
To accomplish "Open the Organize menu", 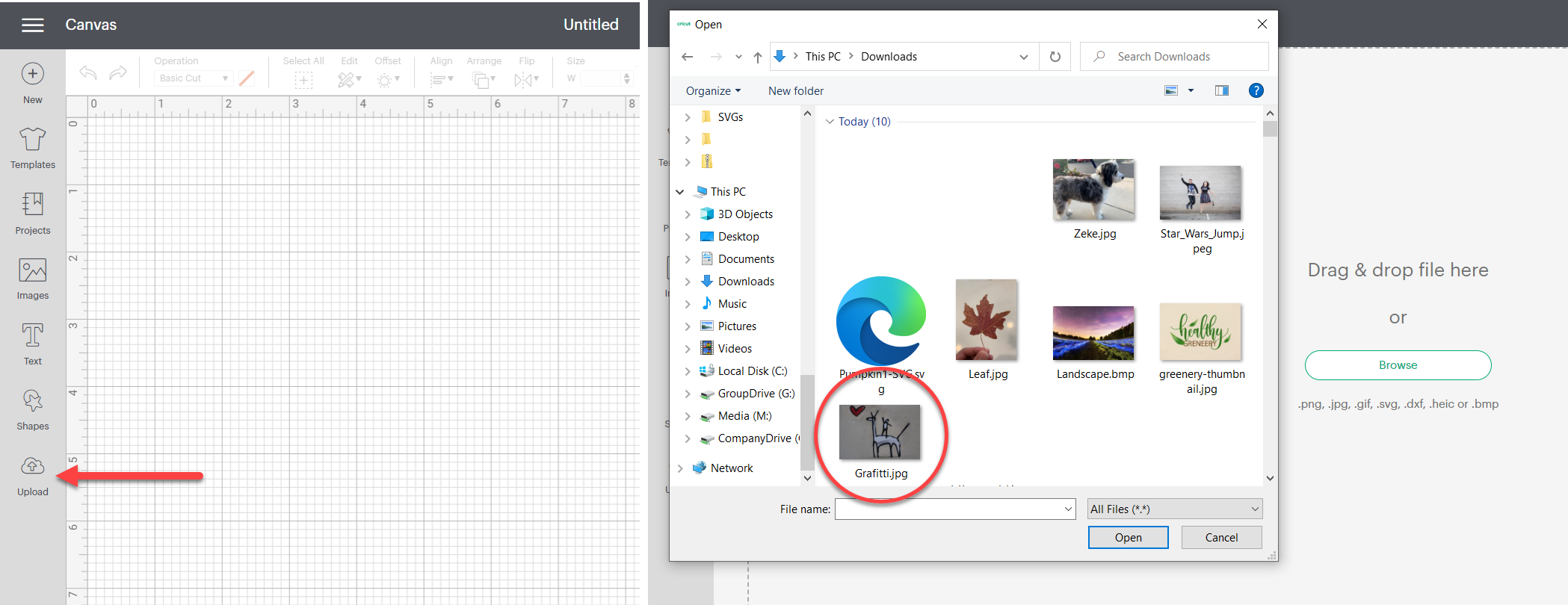I will point(713,91).
